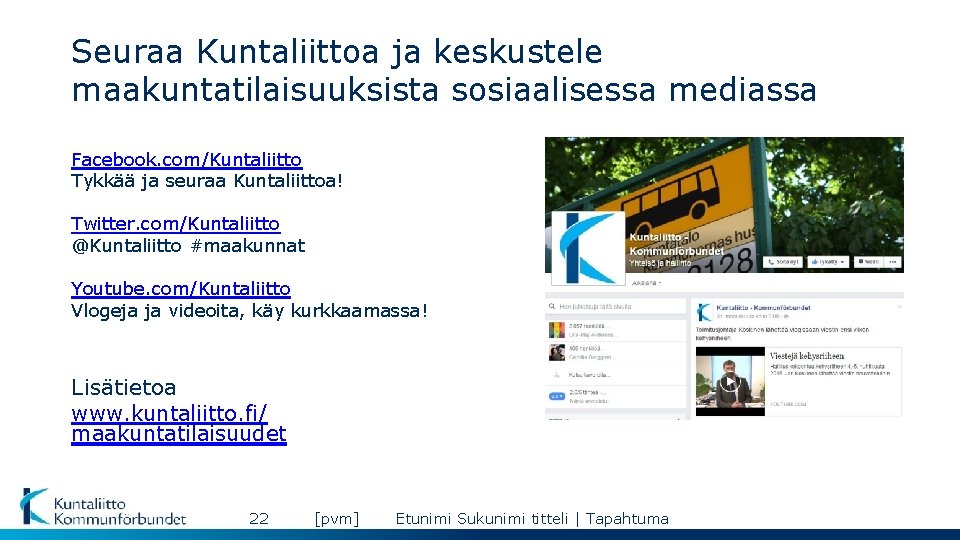The width and height of the screenshot is (960, 540).
Task: Open the Facebook.com/Kuntaliitto link
Action: [187, 160]
